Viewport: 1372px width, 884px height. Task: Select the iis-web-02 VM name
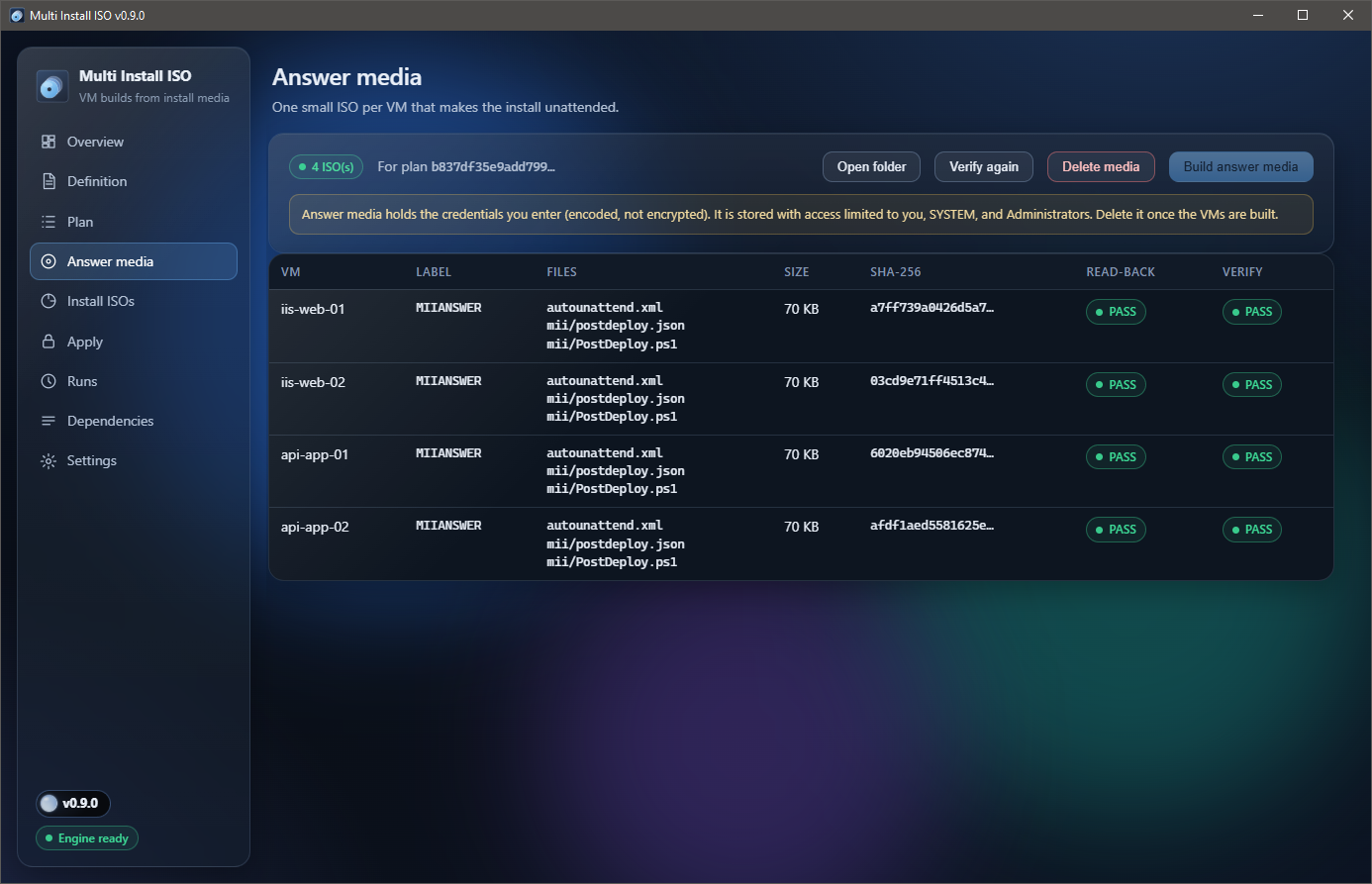click(313, 382)
